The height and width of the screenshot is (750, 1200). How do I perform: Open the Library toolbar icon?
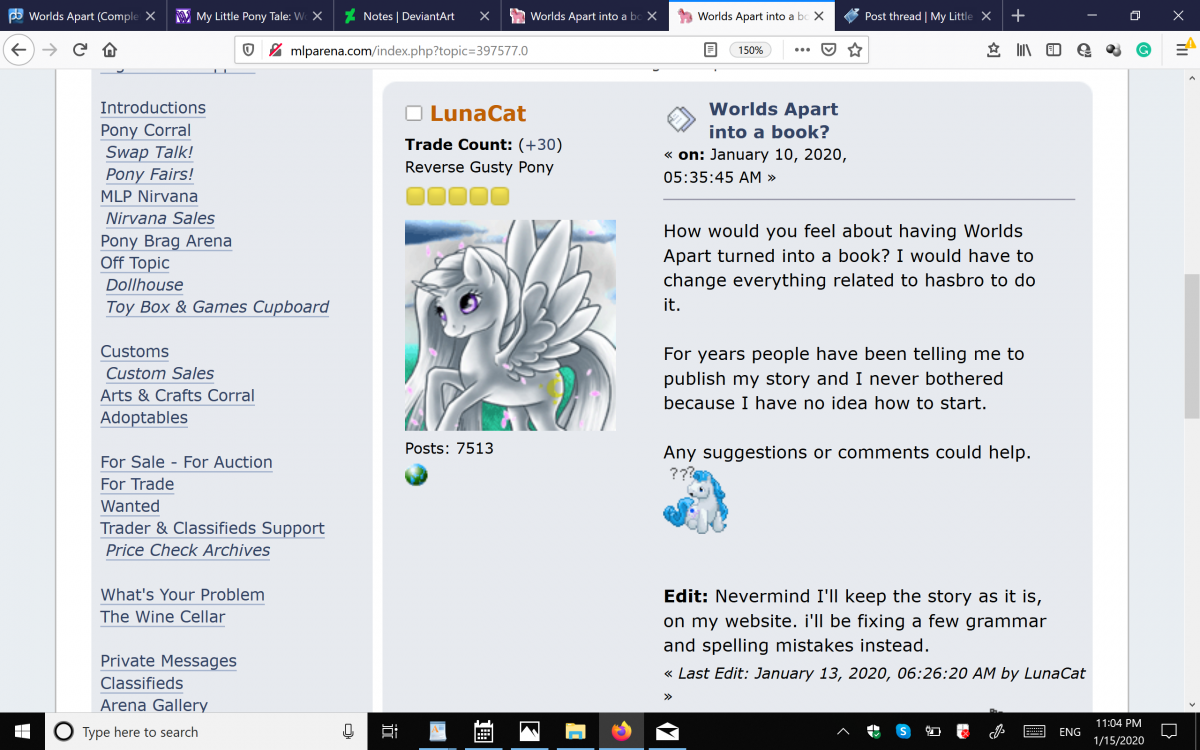click(x=1023, y=50)
